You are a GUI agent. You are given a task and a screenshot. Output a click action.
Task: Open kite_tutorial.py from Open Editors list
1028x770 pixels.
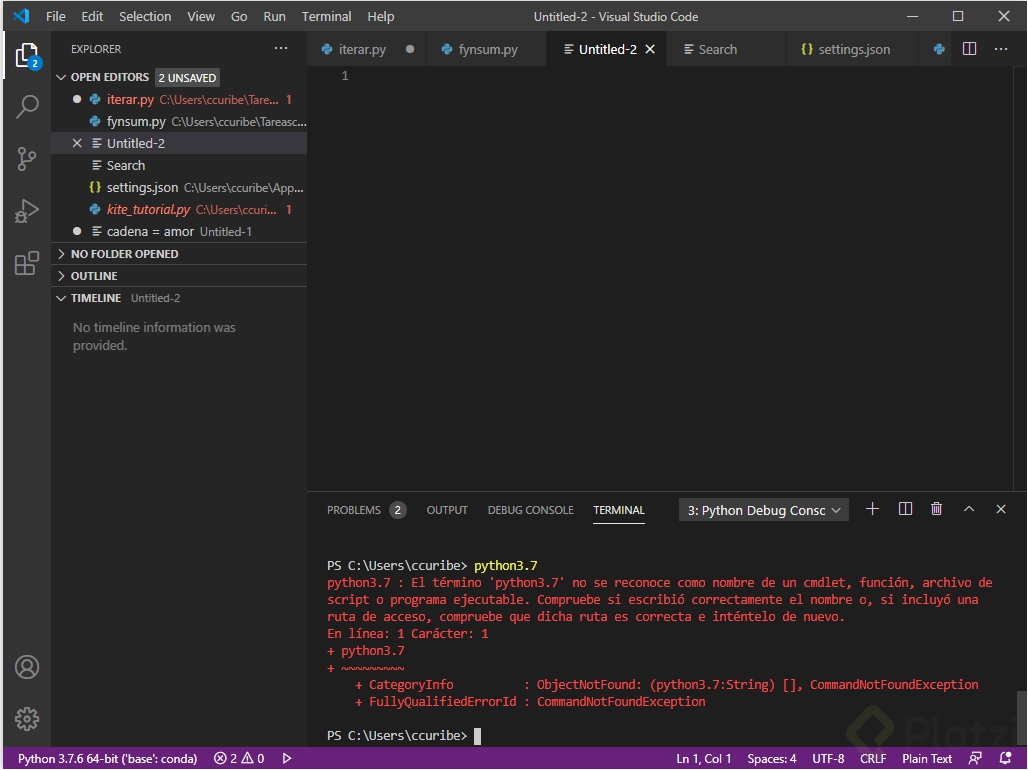coord(179,209)
